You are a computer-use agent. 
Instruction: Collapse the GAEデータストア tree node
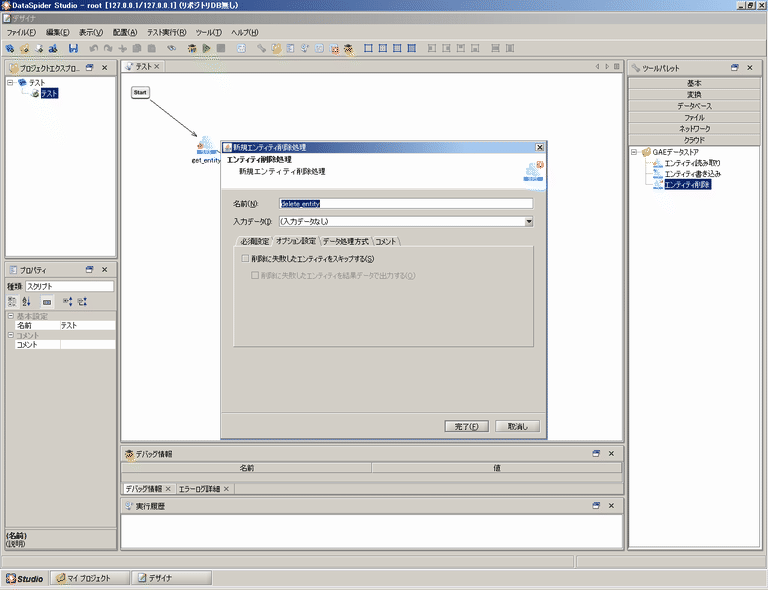coord(634,152)
